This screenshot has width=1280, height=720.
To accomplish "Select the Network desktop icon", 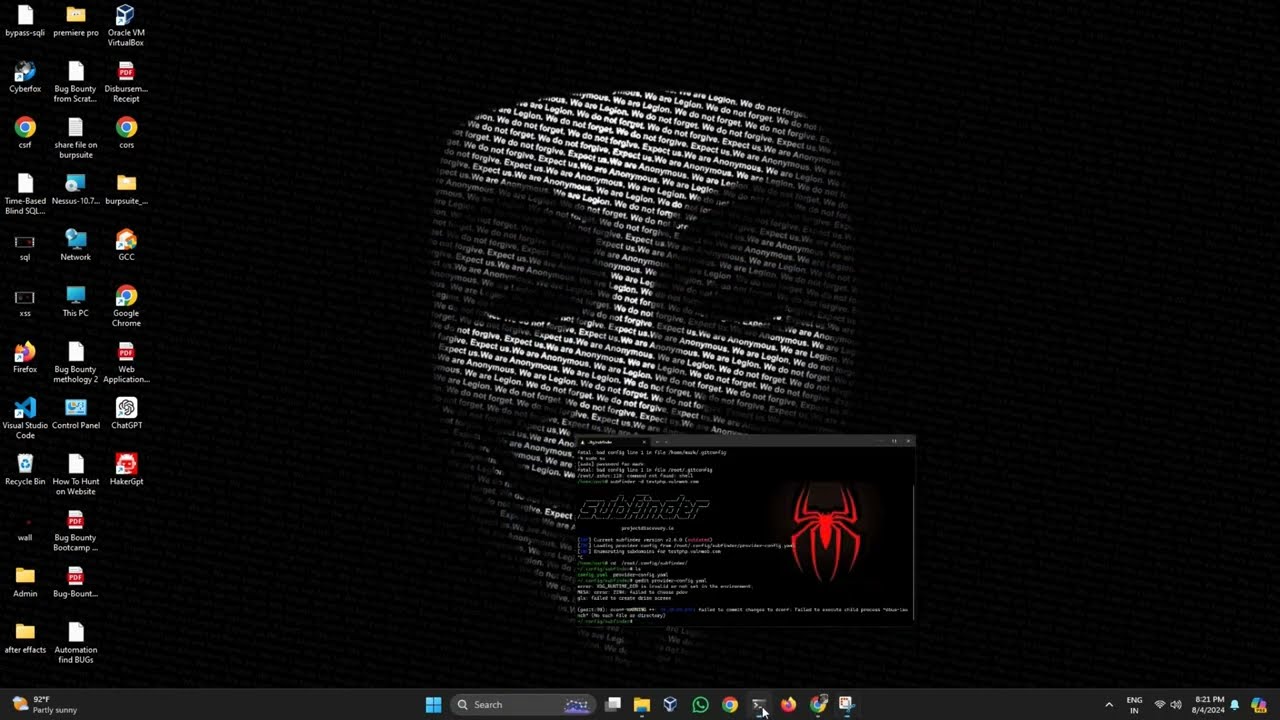I will (x=76, y=246).
